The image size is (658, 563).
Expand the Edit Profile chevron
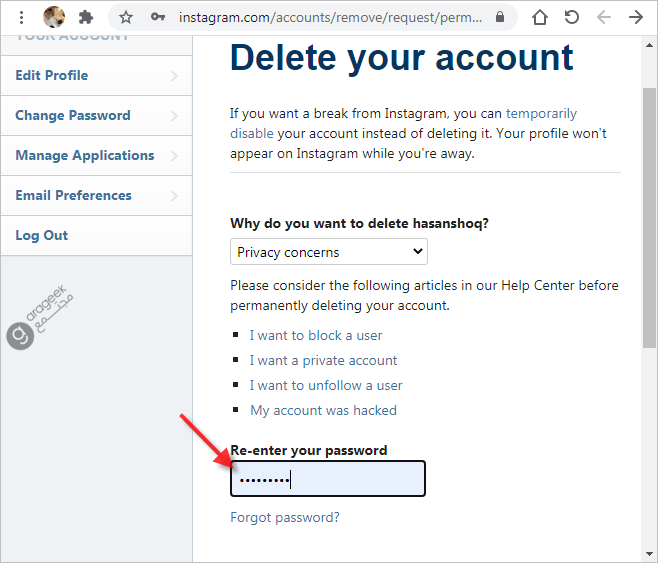pos(175,76)
